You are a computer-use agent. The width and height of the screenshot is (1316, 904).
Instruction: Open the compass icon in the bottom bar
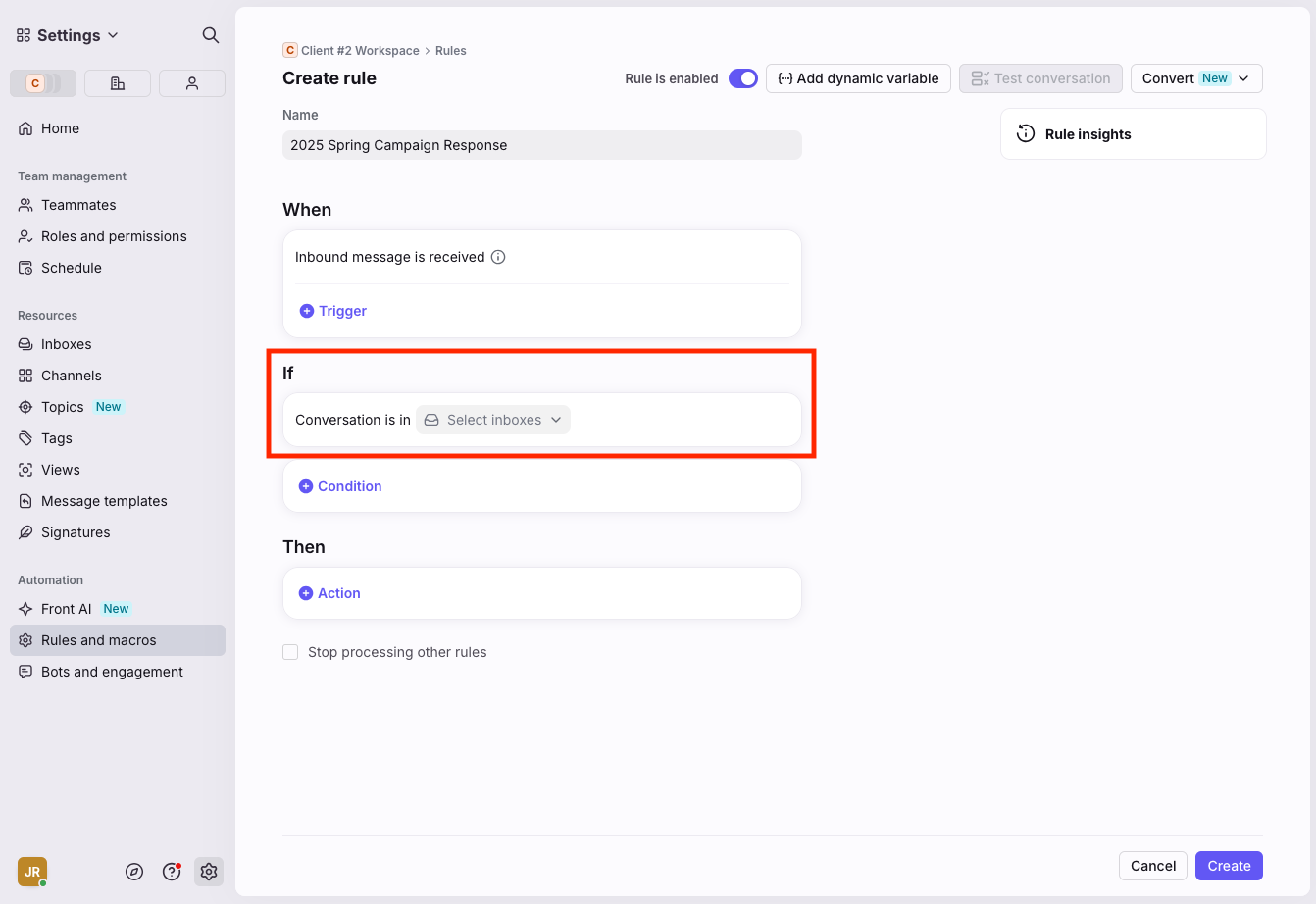coord(135,872)
